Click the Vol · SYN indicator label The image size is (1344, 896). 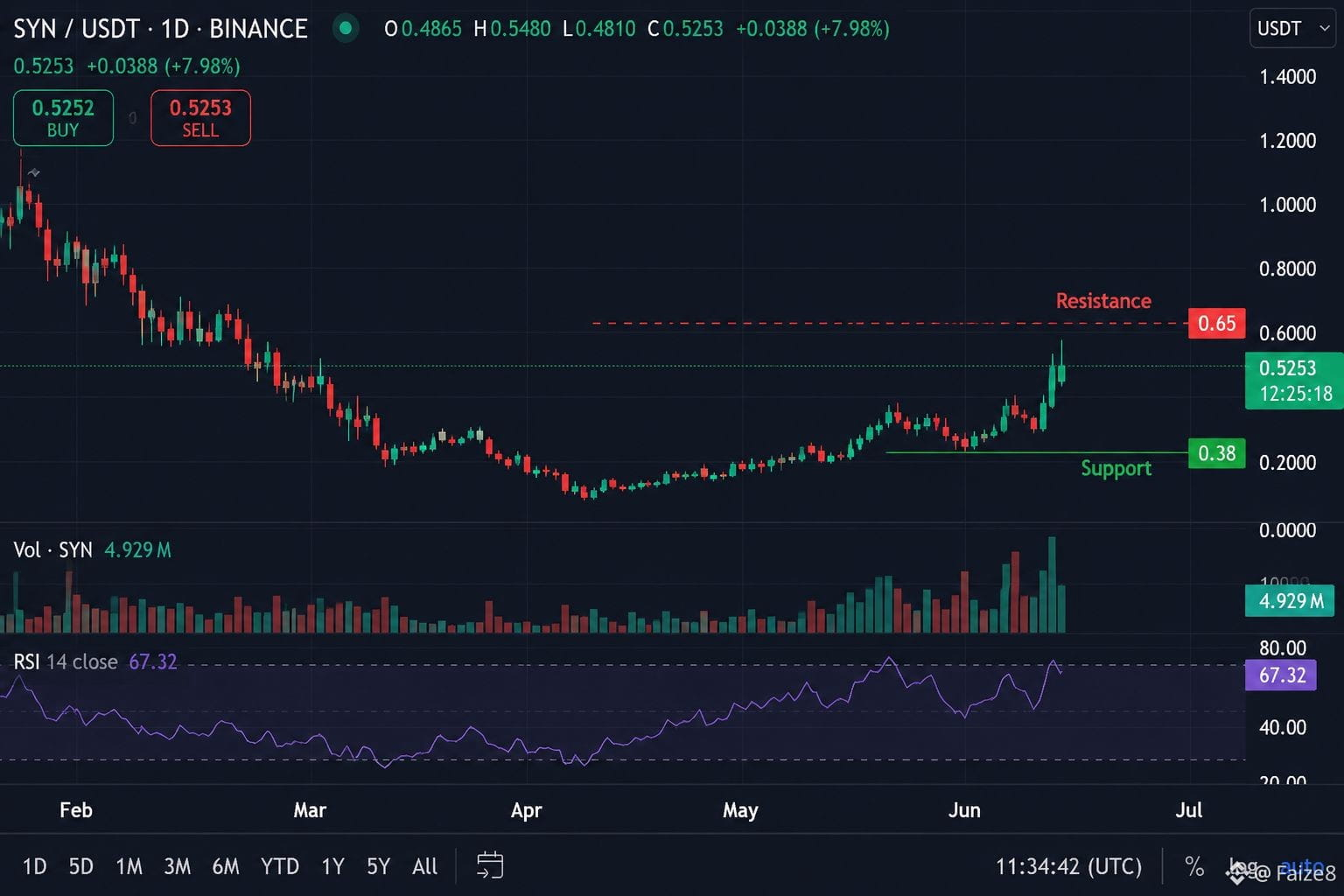52,549
